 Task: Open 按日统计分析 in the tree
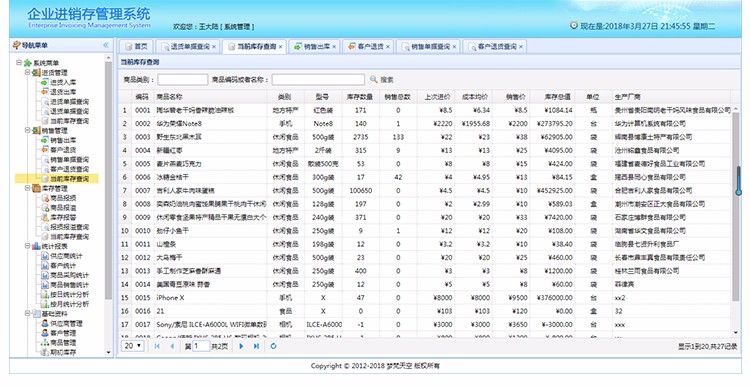pos(69,294)
